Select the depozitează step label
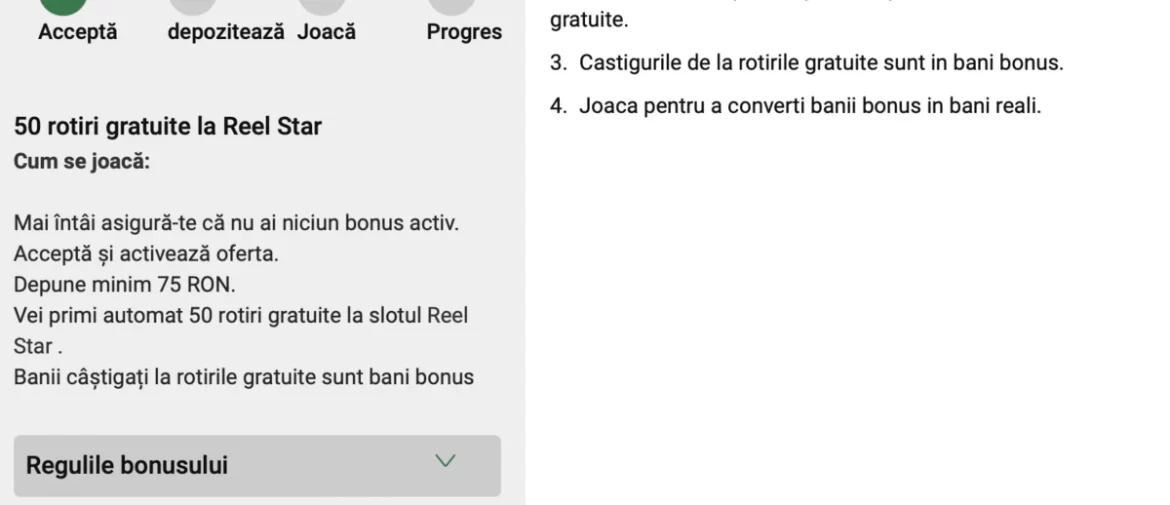 tap(226, 32)
